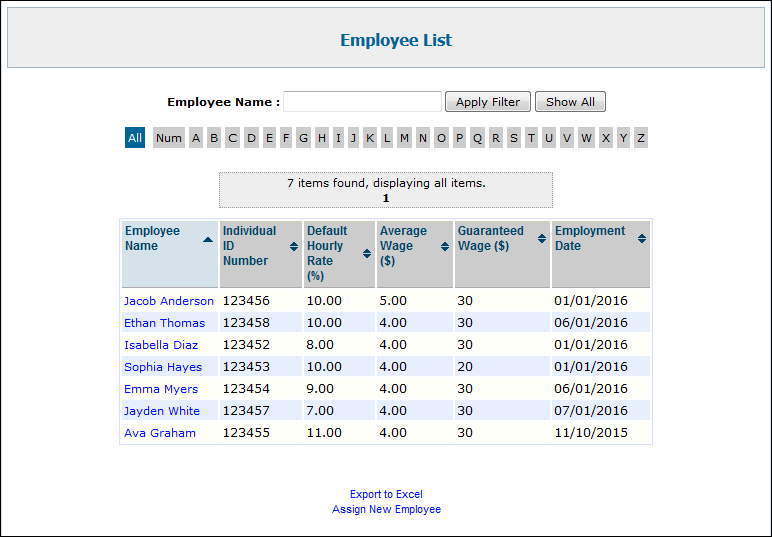Filter employees by letter L

coord(387,138)
